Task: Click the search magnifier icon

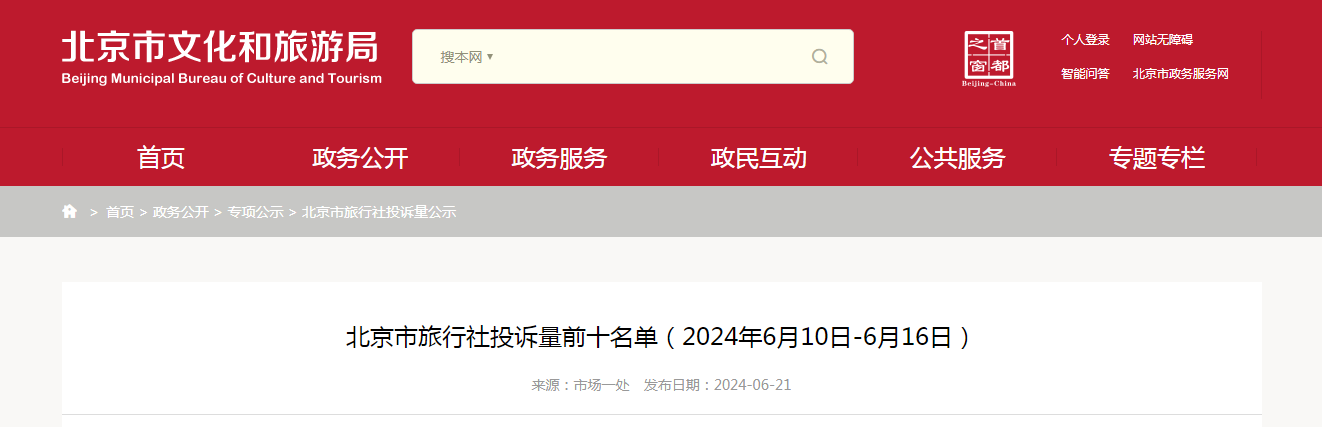Action: pyautogui.click(x=819, y=57)
